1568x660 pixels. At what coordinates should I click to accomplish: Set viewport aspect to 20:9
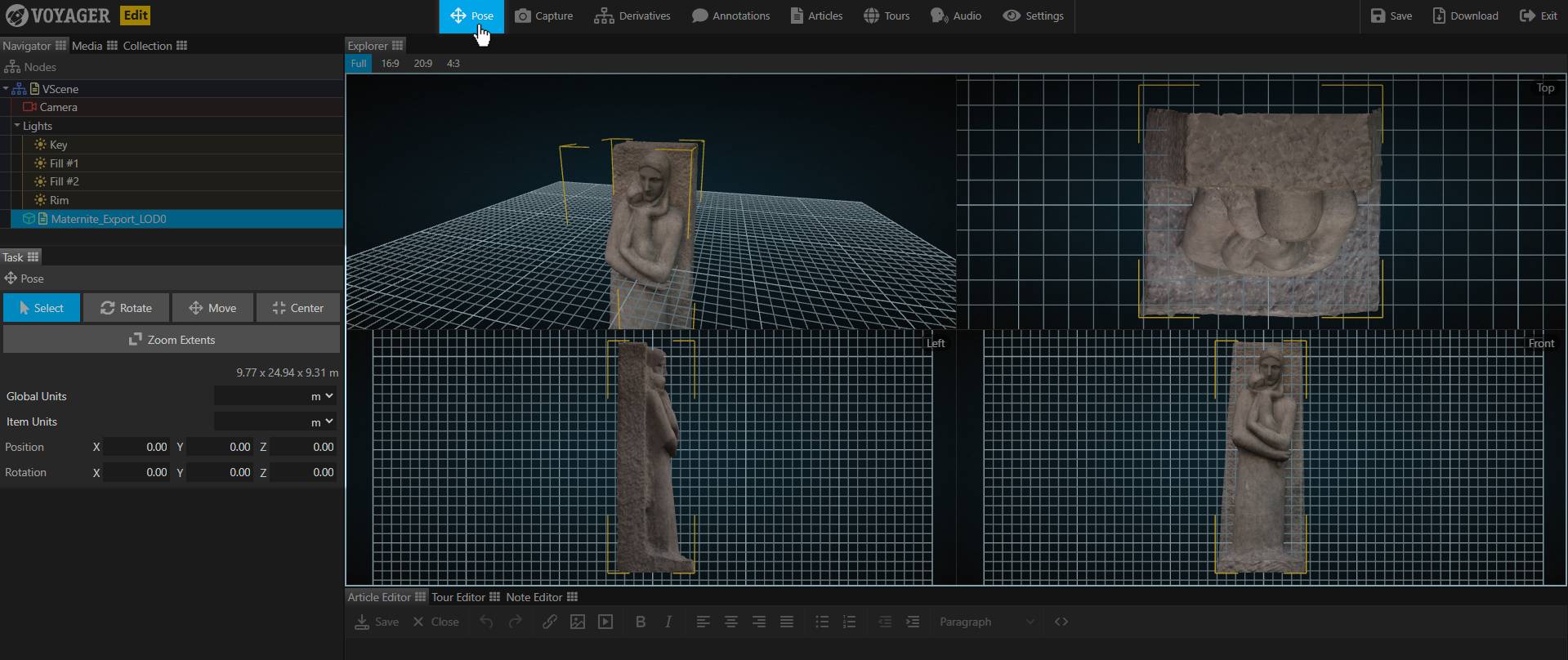422,64
